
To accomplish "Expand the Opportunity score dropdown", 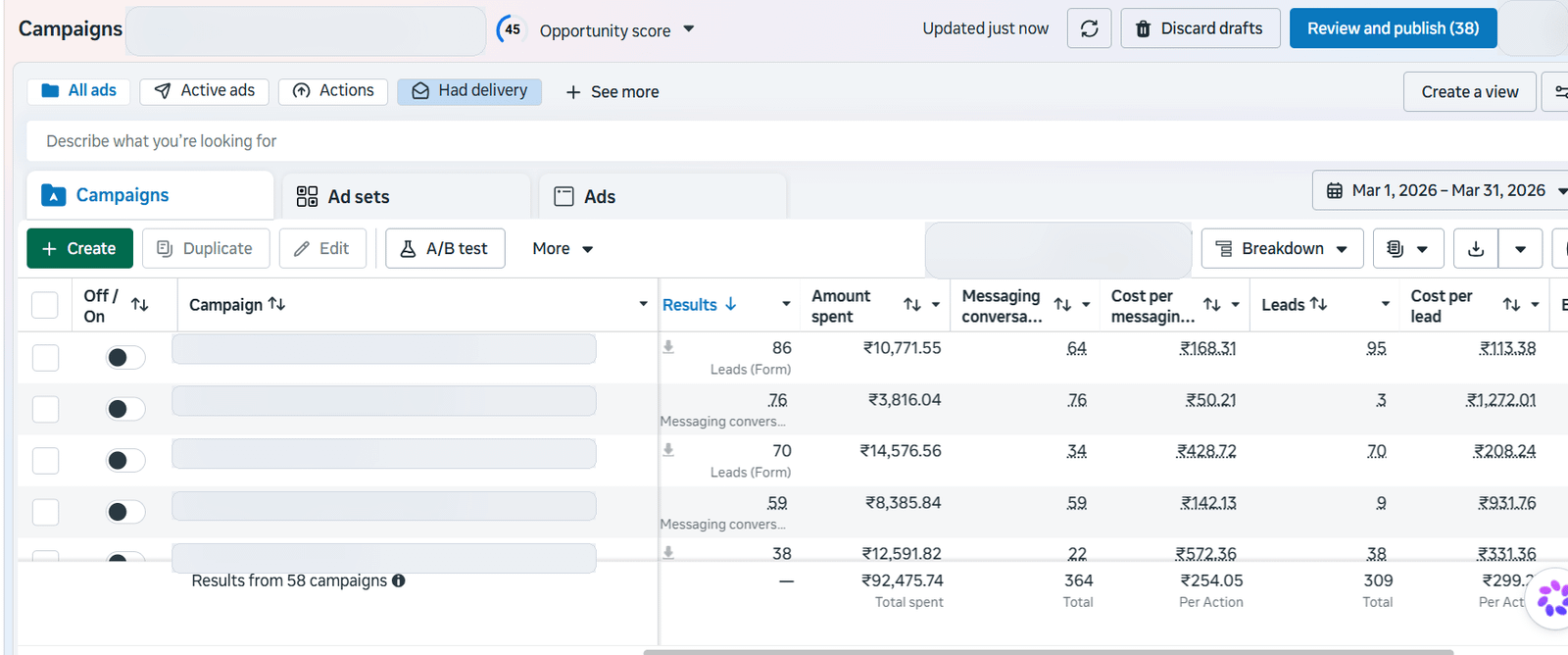I will click(x=689, y=29).
